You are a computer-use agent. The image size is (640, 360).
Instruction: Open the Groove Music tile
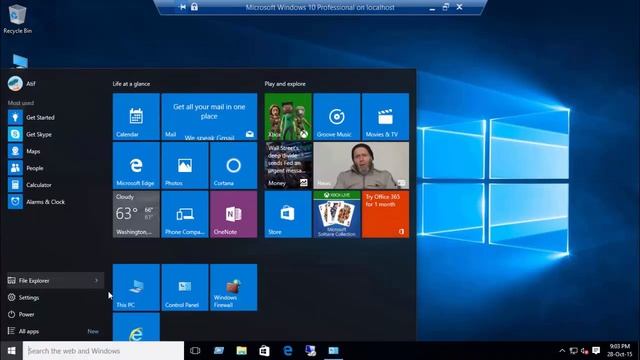click(x=336, y=117)
